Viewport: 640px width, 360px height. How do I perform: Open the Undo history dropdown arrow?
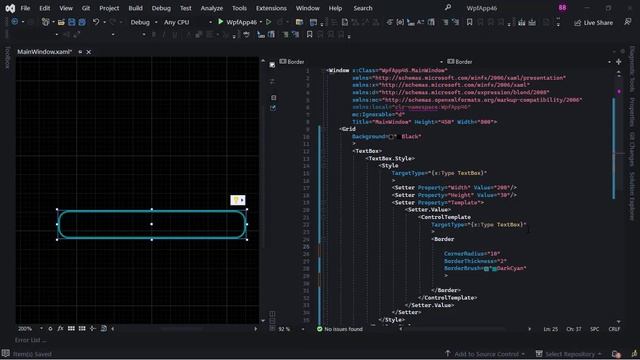pyautogui.click(x=104, y=22)
